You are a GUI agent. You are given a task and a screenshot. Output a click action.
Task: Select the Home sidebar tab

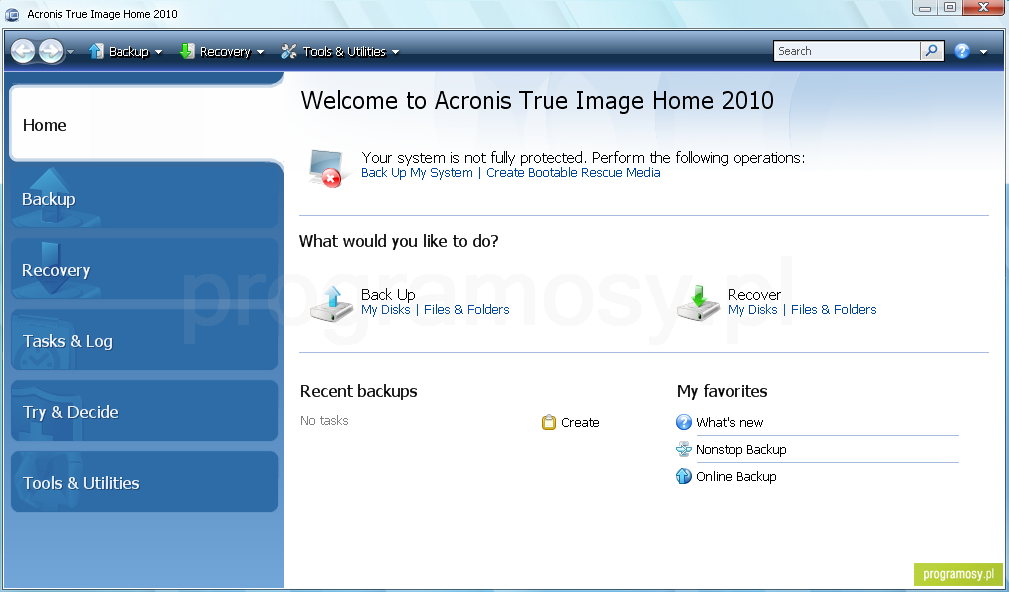pos(147,124)
